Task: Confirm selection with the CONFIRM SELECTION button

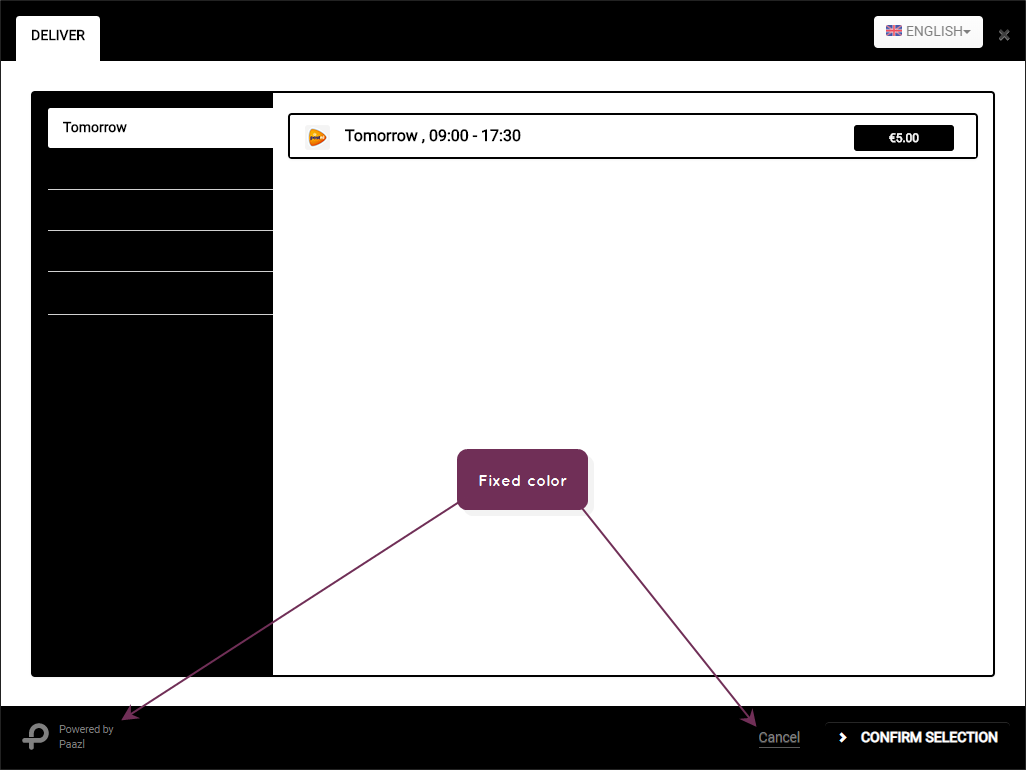Action: coord(917,738)
